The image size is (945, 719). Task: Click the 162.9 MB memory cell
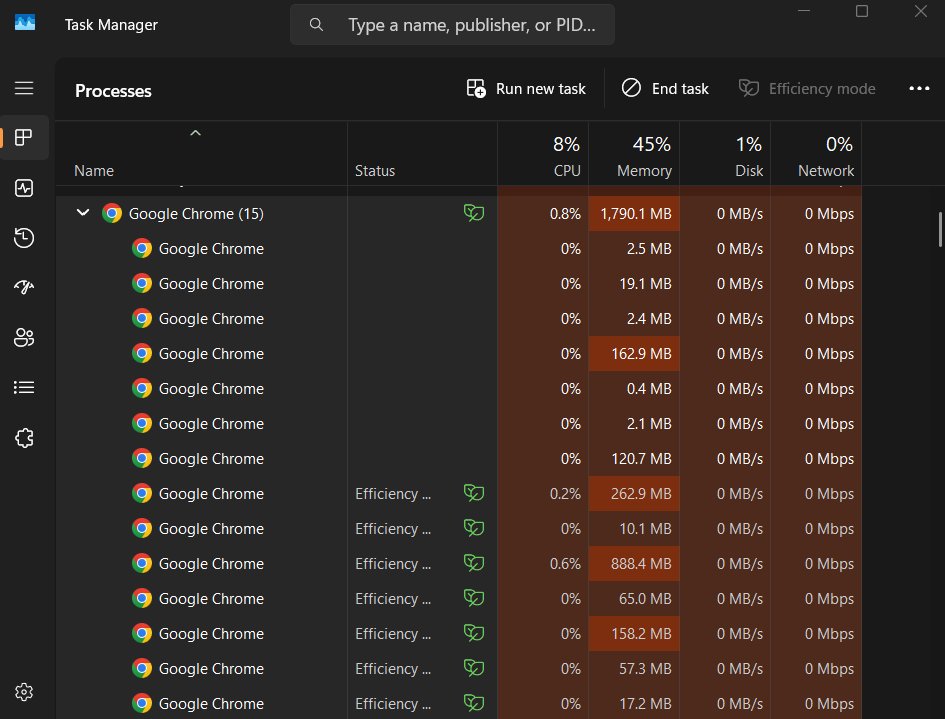pos(634,353)
